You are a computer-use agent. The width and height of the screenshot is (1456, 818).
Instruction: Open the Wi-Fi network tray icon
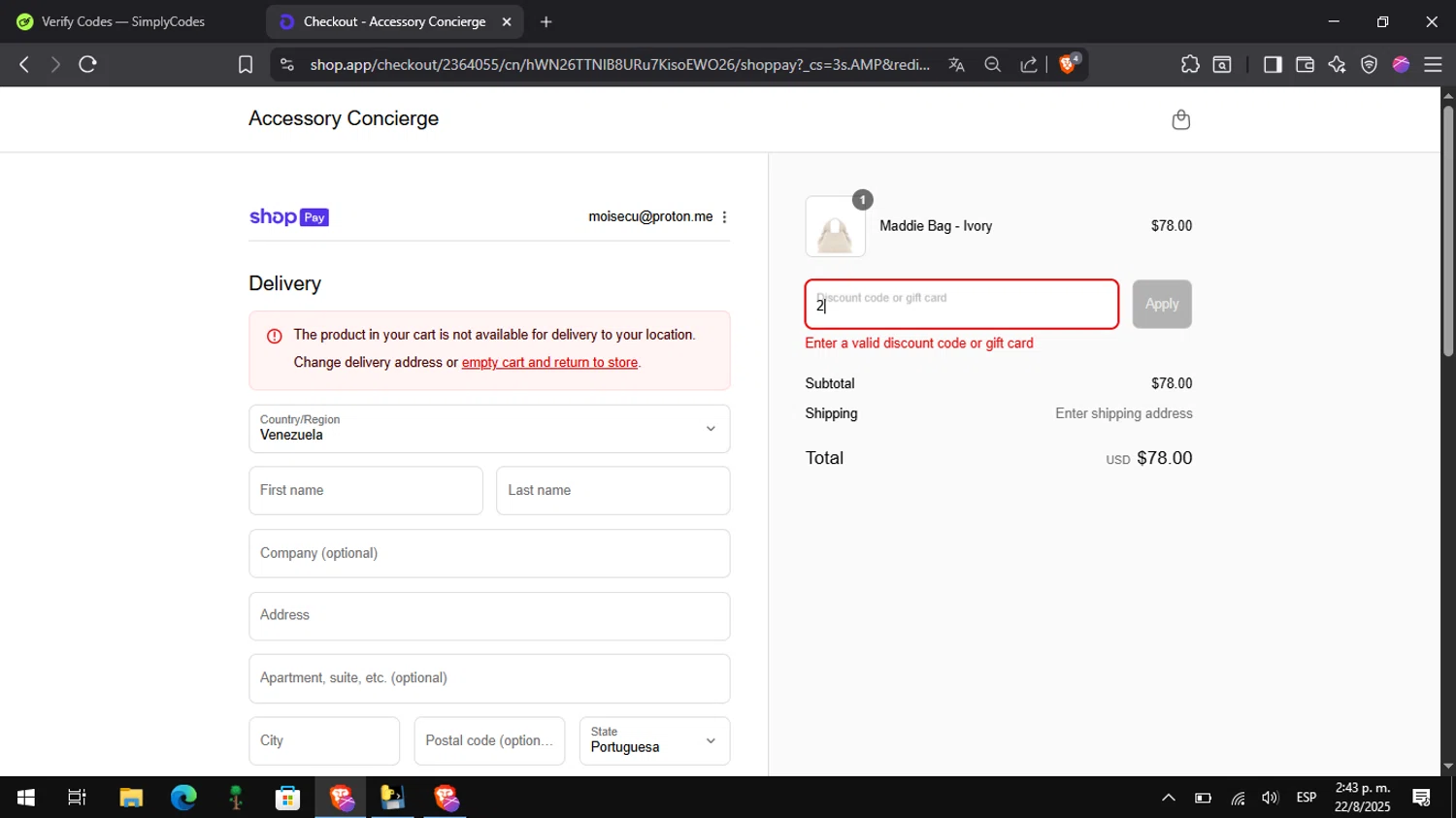tap(1238, 798)
